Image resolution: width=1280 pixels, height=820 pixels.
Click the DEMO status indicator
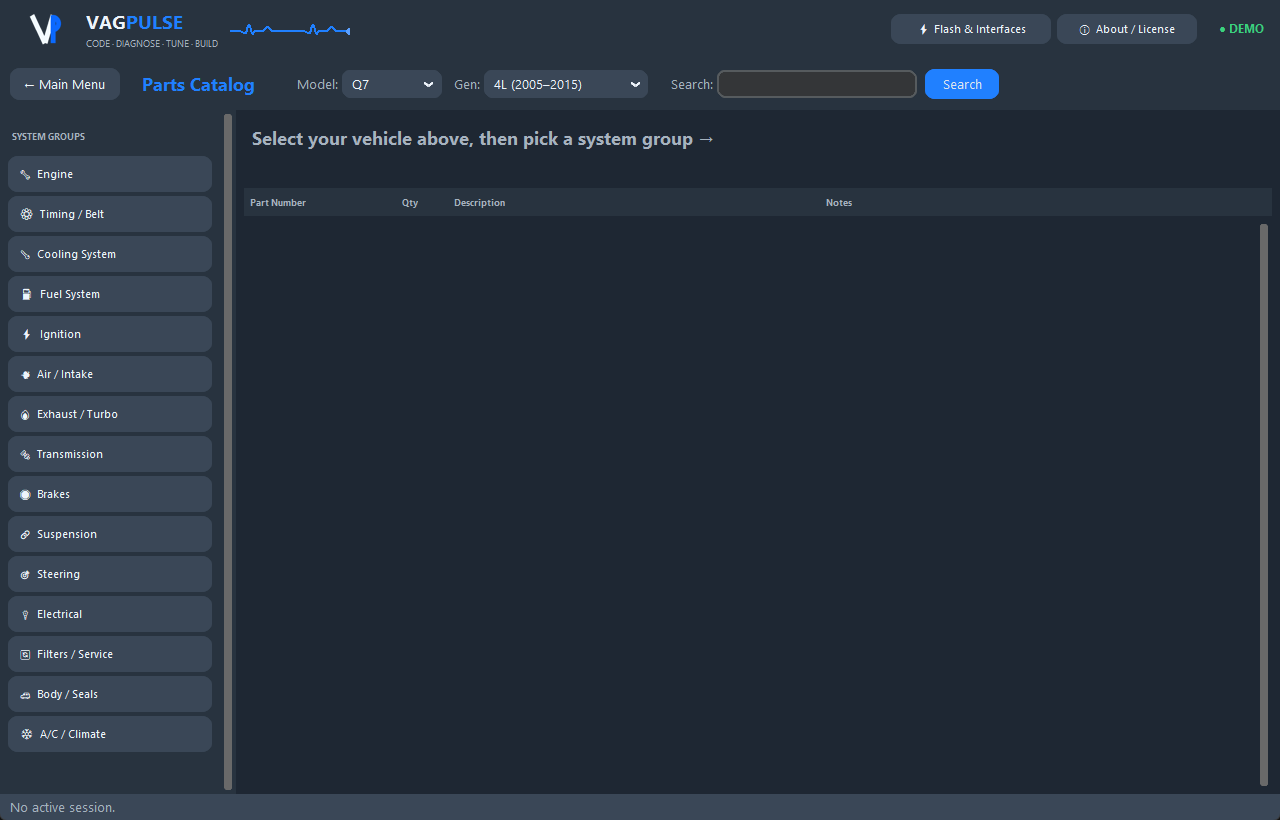(1241, 29)
